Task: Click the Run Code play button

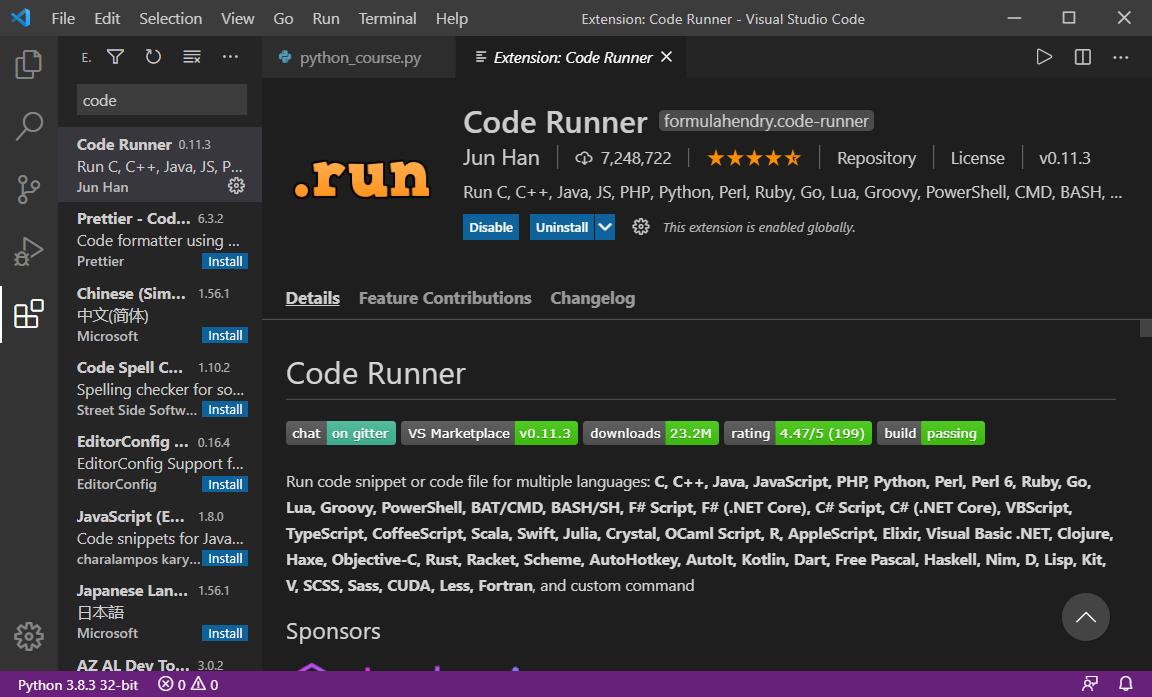Action: (x=1044, y=57)
